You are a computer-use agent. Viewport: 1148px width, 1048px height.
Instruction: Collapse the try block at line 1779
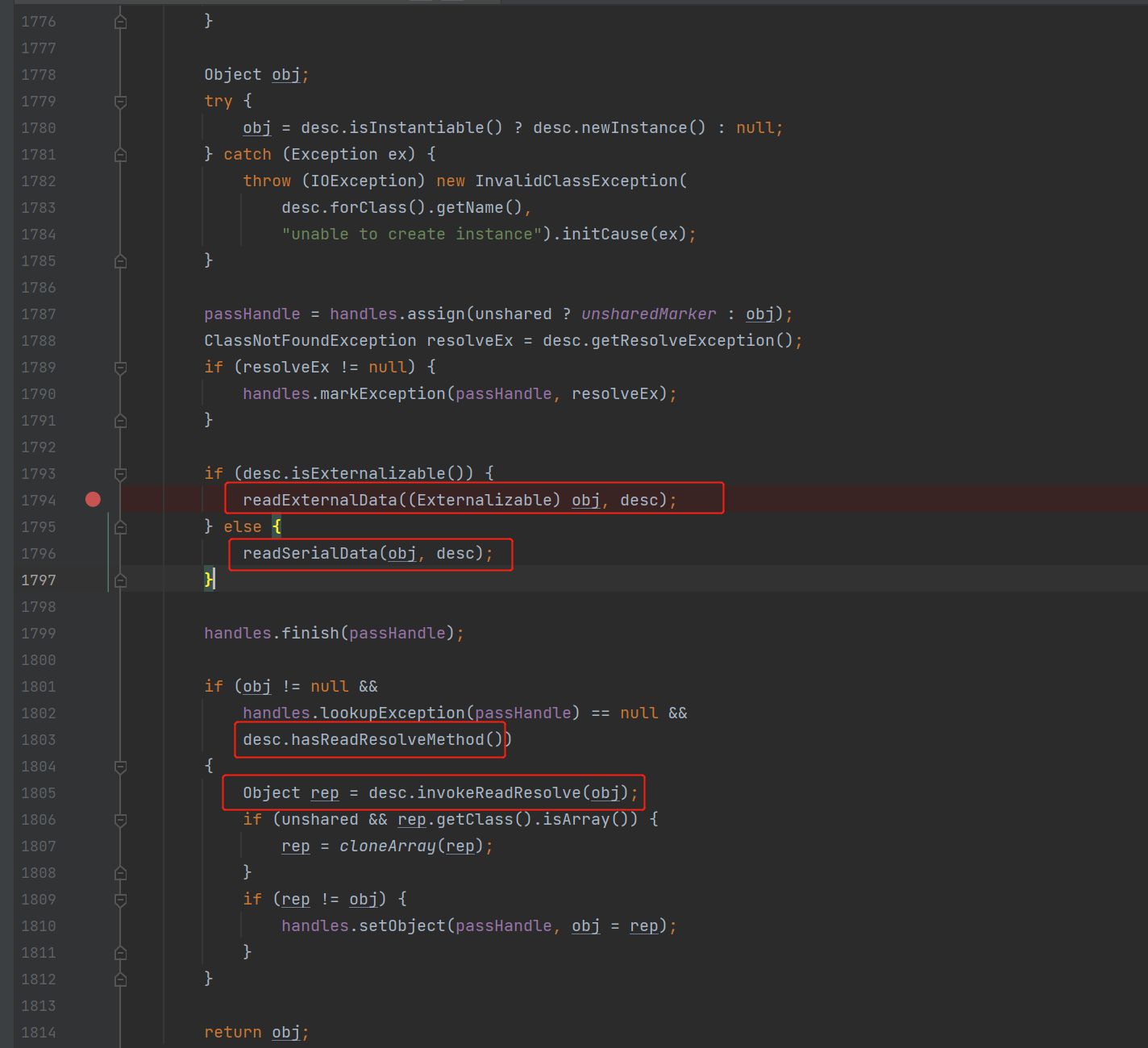120,102
